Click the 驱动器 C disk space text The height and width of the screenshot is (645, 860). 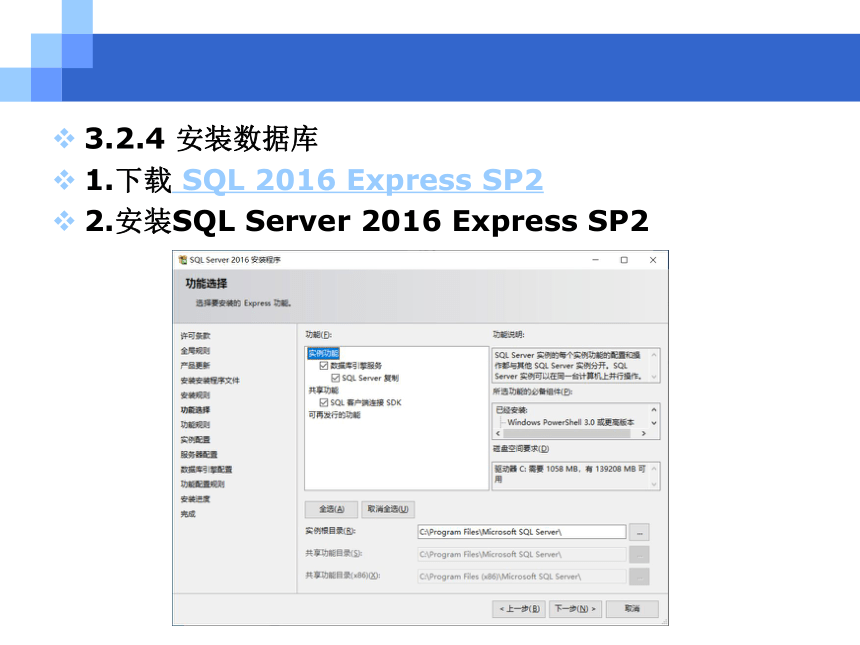(570, 474)
